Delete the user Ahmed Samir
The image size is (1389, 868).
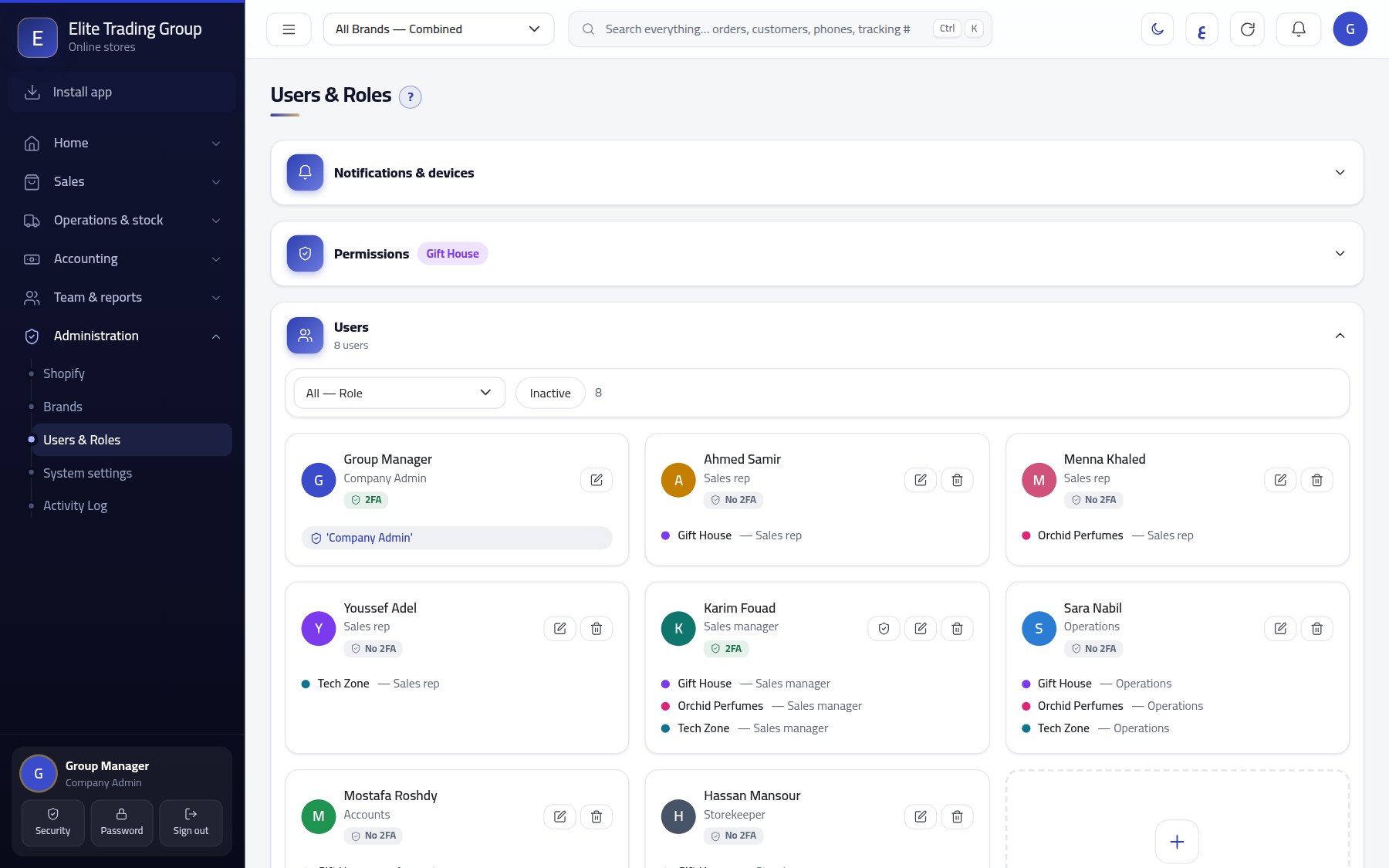[x=957, y=480]
